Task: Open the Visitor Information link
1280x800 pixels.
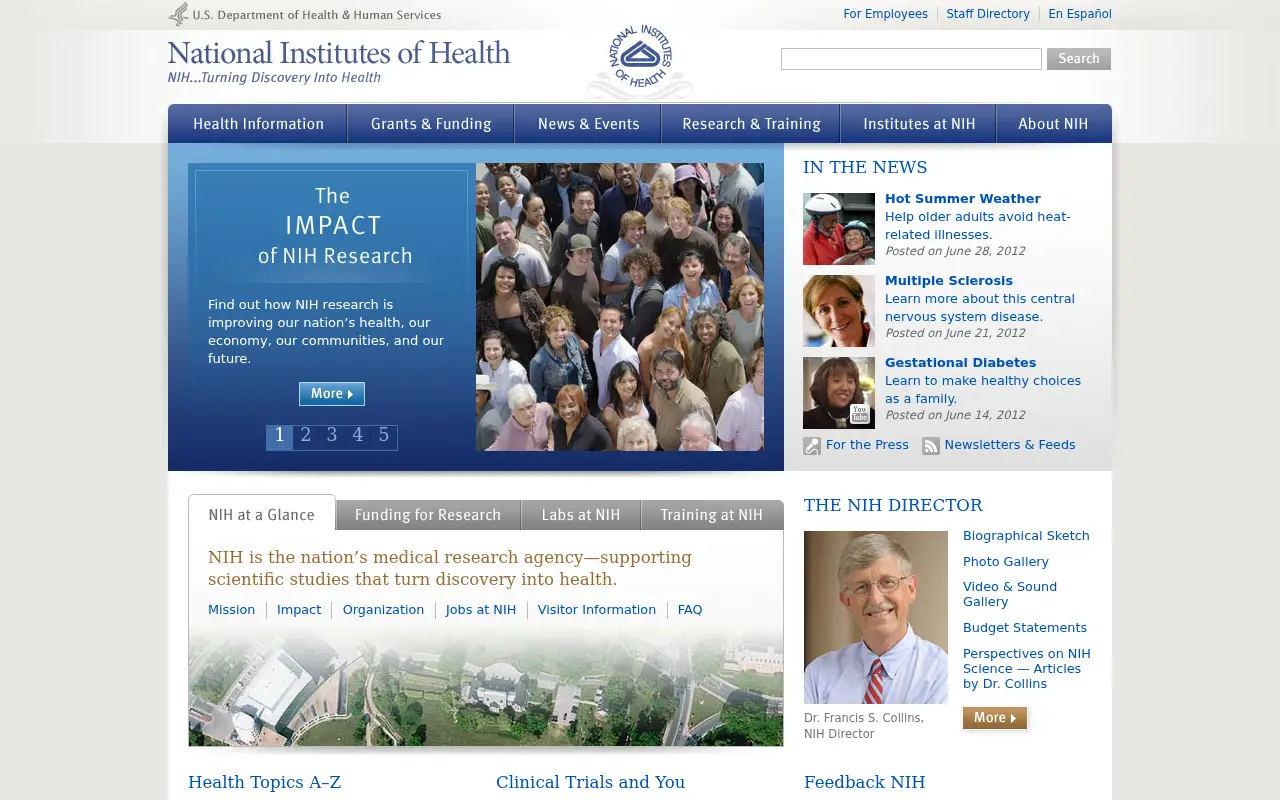Action: click(x=597, y=610)
